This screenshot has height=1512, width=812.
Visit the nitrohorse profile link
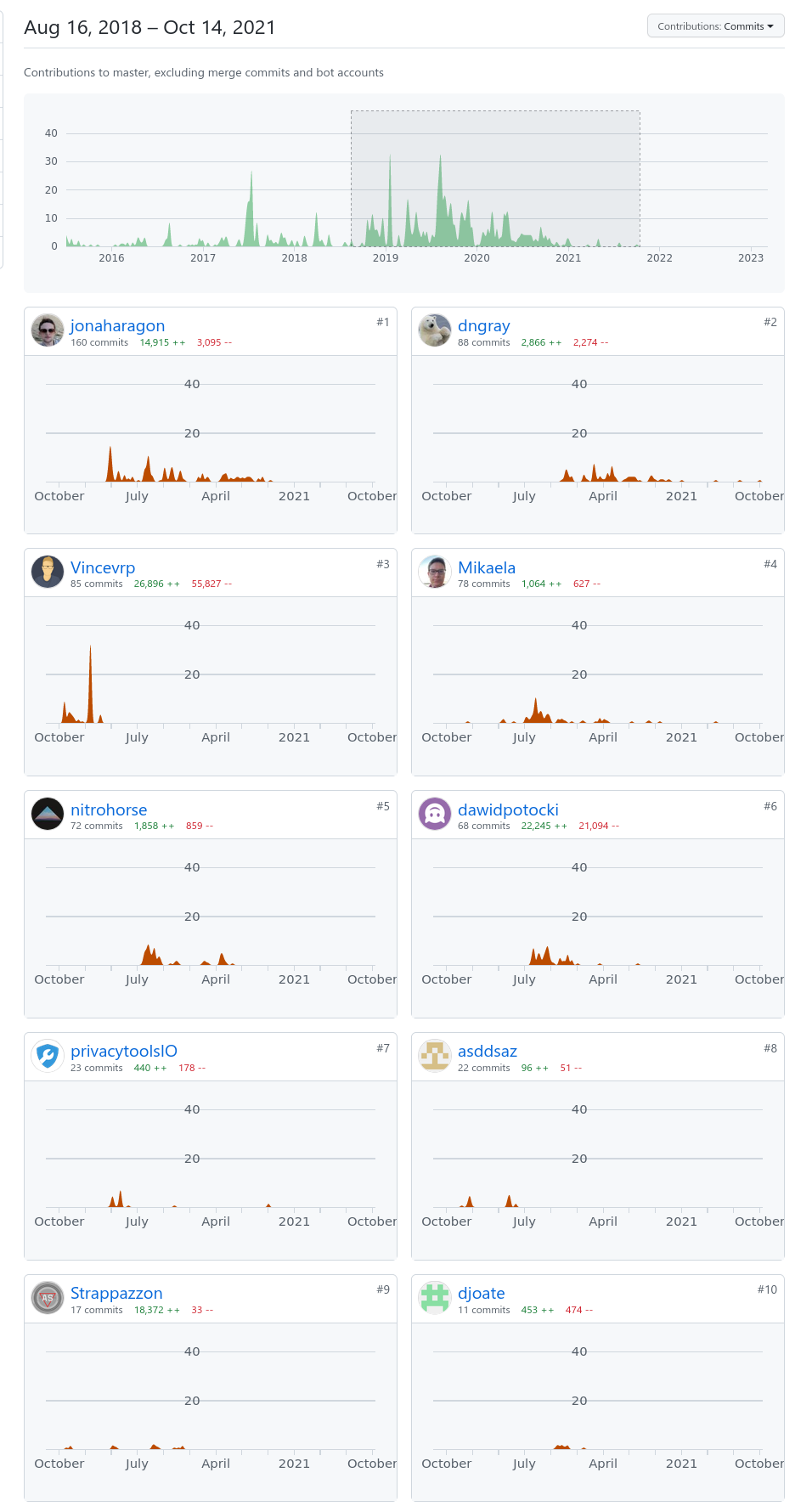pos(109,810)
